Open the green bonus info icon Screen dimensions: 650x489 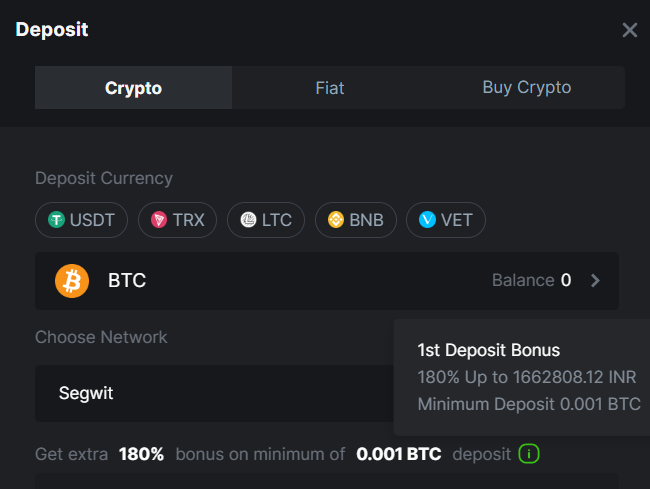point(529,454)
